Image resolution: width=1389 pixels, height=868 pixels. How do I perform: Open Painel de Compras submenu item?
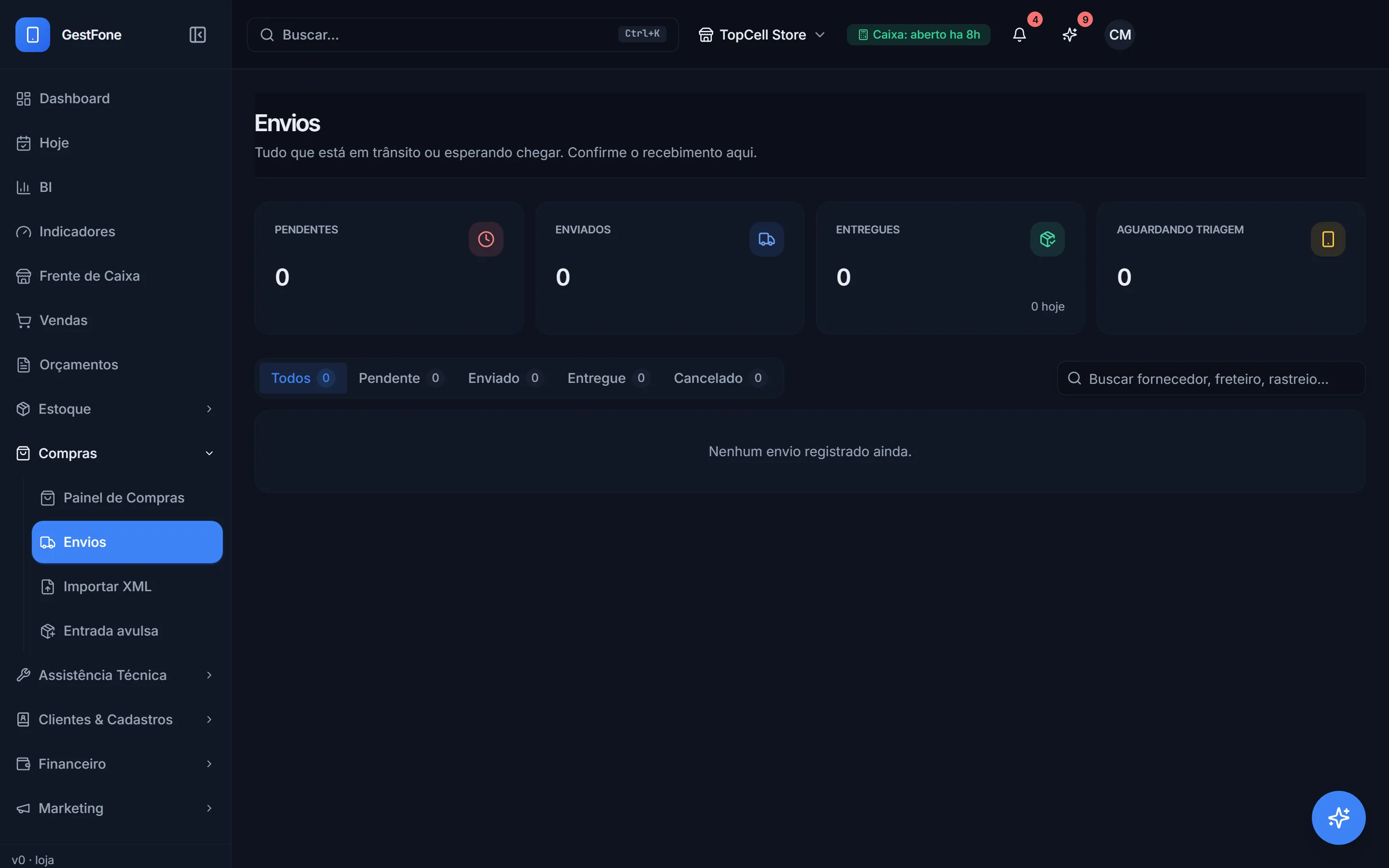[x=127, y=498]
